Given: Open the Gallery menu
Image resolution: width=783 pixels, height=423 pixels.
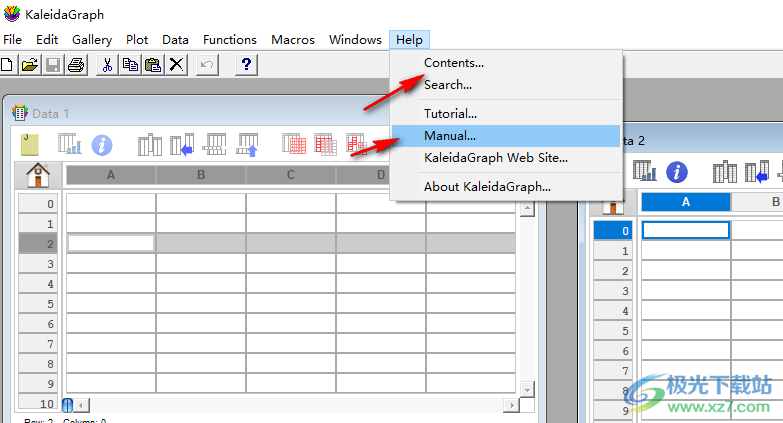Looking at the screenshot, I should coord(92,40).
